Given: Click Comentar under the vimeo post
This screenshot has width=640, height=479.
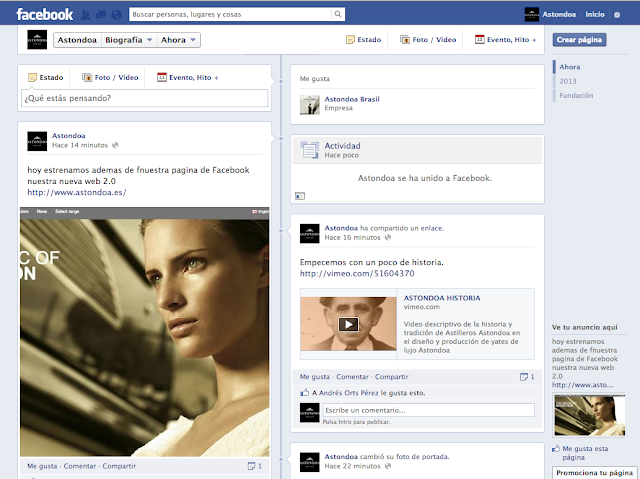Looking at the screenshot, I should tap(352, 377).
